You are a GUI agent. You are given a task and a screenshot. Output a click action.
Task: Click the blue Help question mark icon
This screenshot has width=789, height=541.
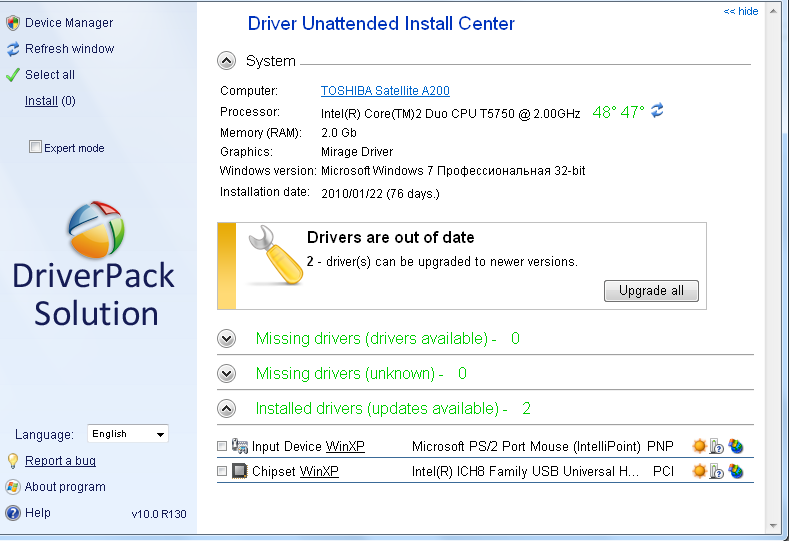pos(13,513)
